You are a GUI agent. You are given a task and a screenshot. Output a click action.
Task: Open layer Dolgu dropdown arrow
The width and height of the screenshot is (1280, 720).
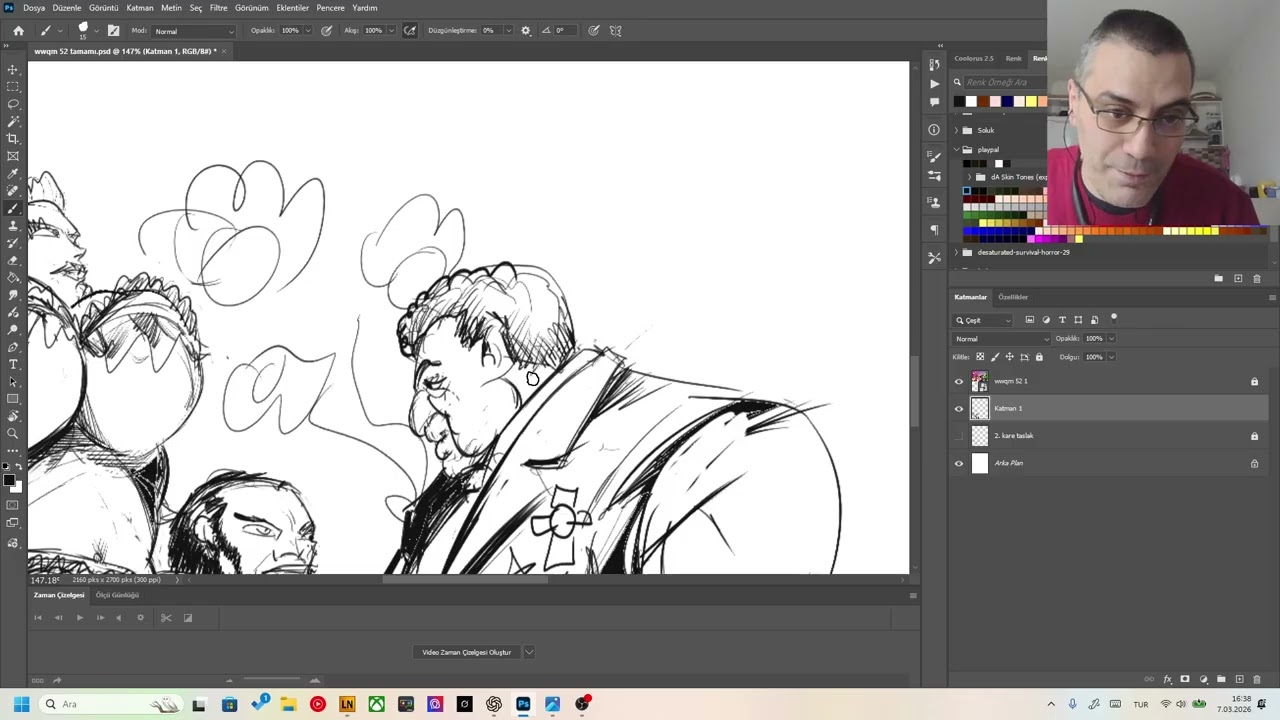pyautogui.click(x=1111, y=357)
